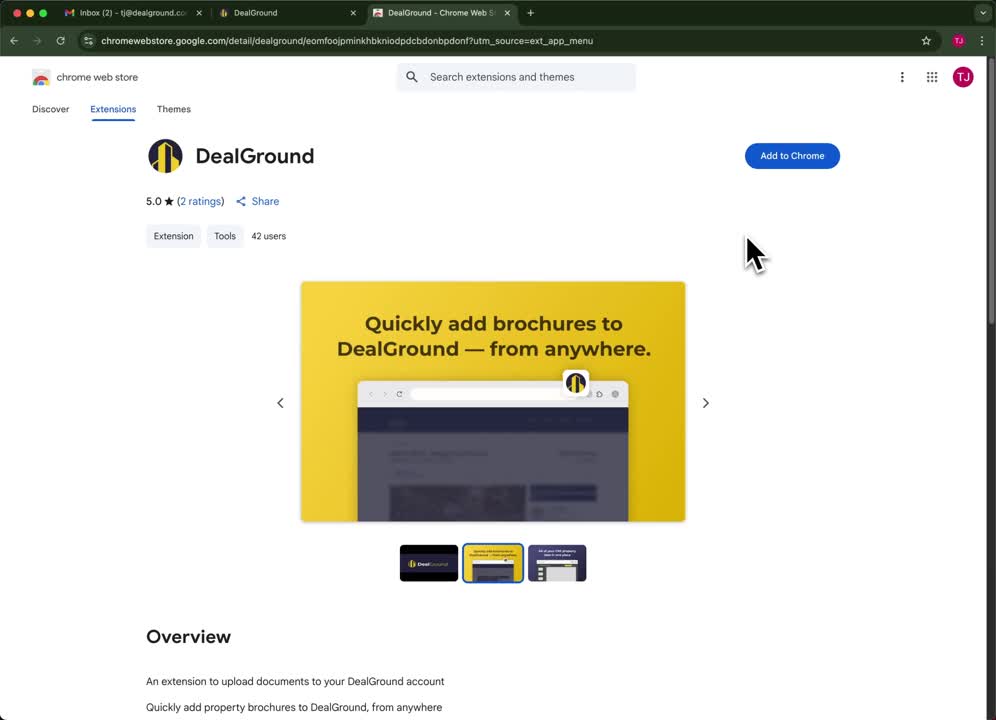Click the Tools category chip
The height and width of the screenshot is (720, 996).
click(225, 236)
